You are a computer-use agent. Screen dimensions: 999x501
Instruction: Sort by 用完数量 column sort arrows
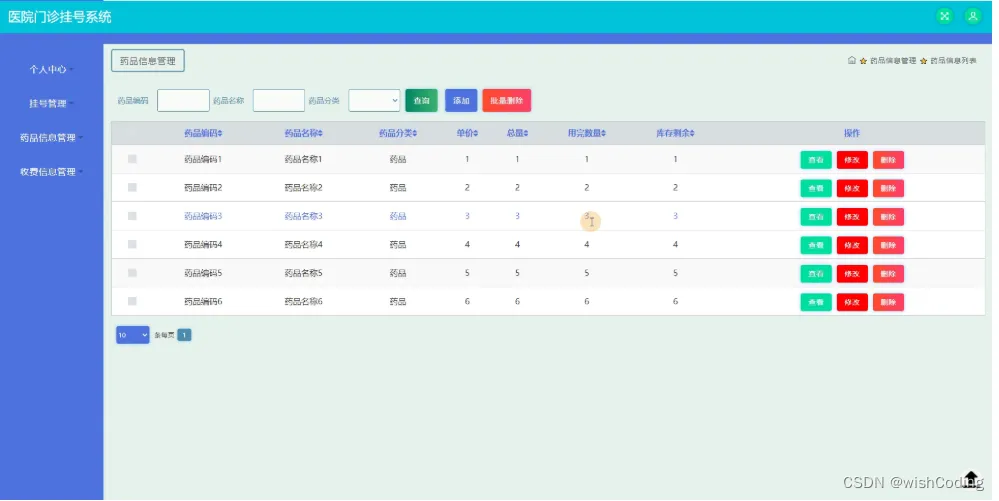[x=603, y=133]
